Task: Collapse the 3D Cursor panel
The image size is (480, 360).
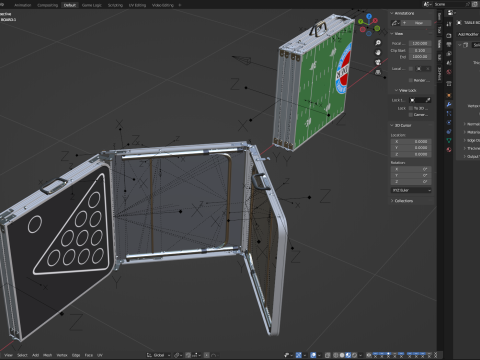Action: coord(401,125)
